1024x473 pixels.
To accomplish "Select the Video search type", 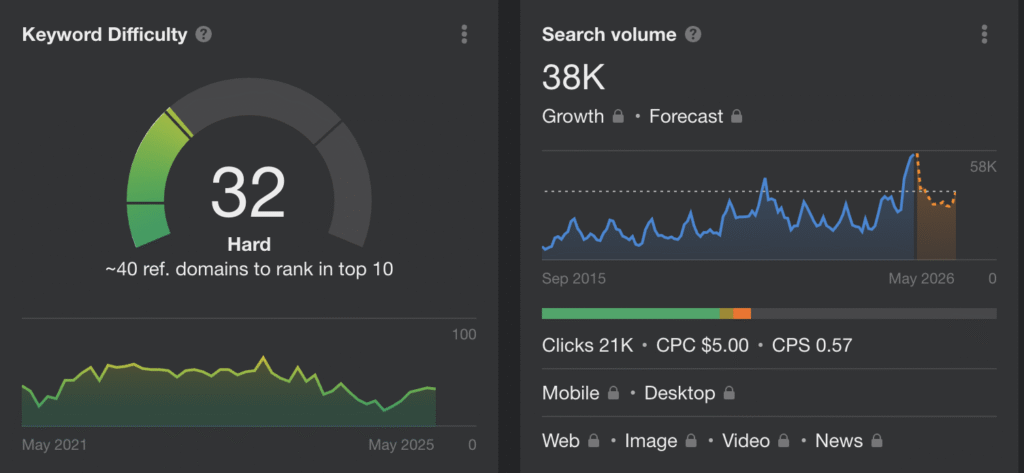I will pos(746,440).
